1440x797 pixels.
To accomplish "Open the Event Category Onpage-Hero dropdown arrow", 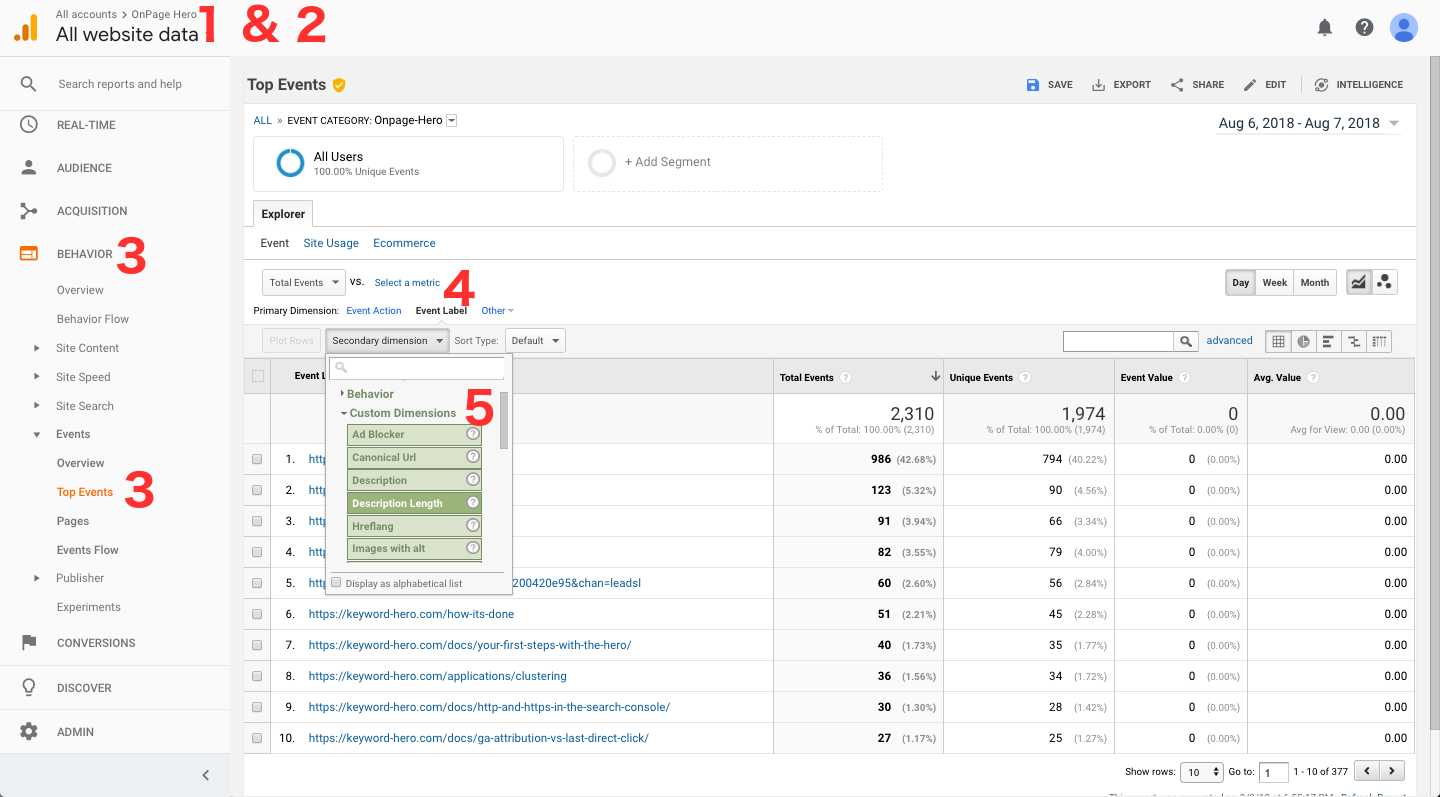I will coord(451,120).
